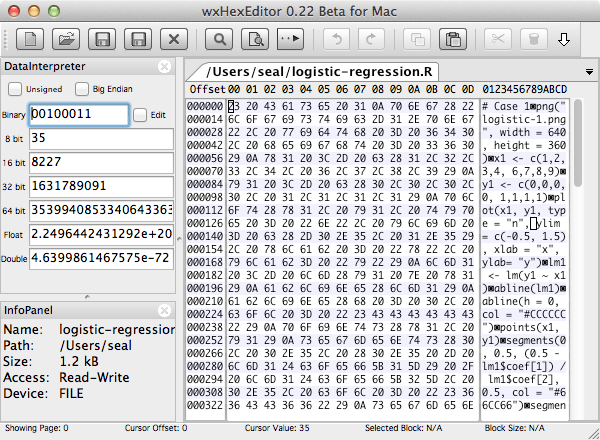The image size is (600, 440).
Task: Close the DataInterpreter panel
Action: 165,67
